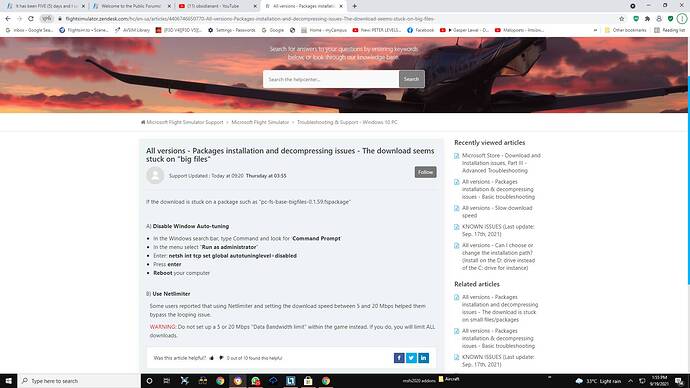Open related 'Basic troubleshooting' article
Image resolution: width=690 pixels, height=388 pixels.
pyautogui.click(x=498, y=338)
